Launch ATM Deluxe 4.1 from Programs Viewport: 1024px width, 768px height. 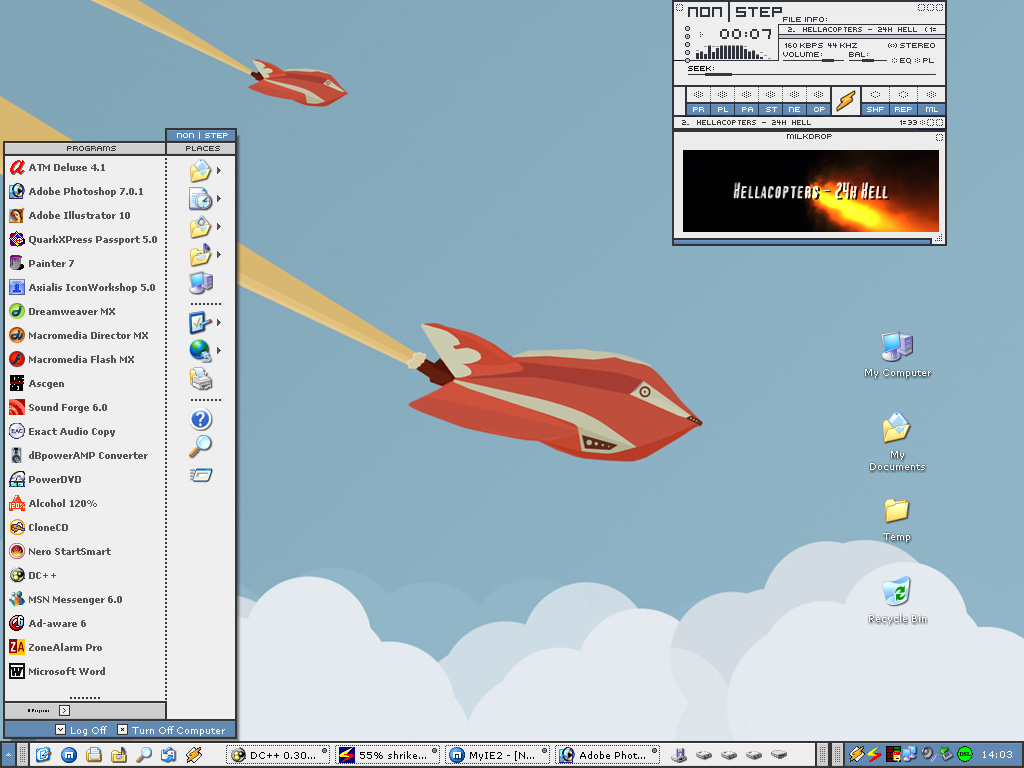(85, 168)
